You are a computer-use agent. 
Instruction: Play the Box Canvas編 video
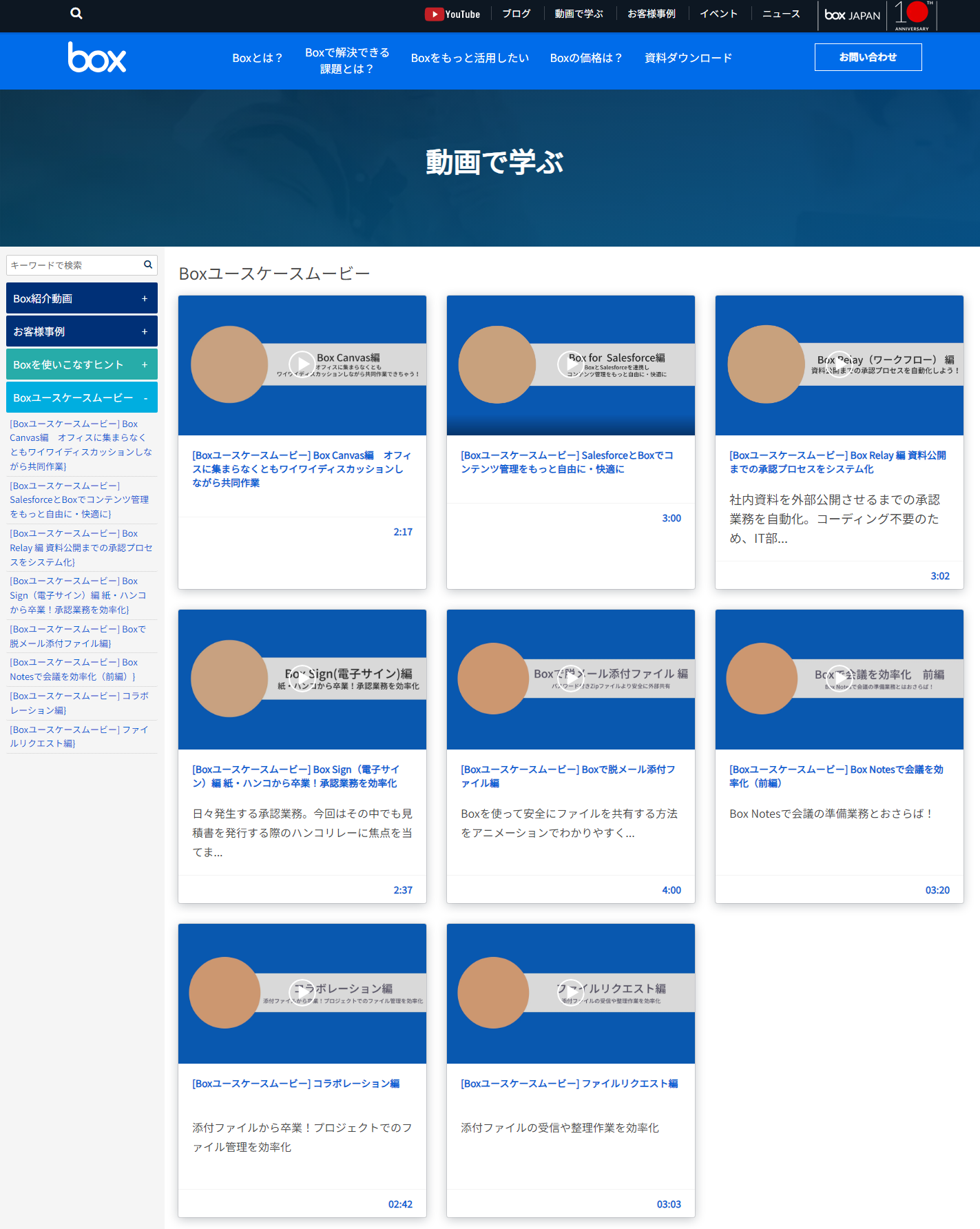[x=302, y=364]
